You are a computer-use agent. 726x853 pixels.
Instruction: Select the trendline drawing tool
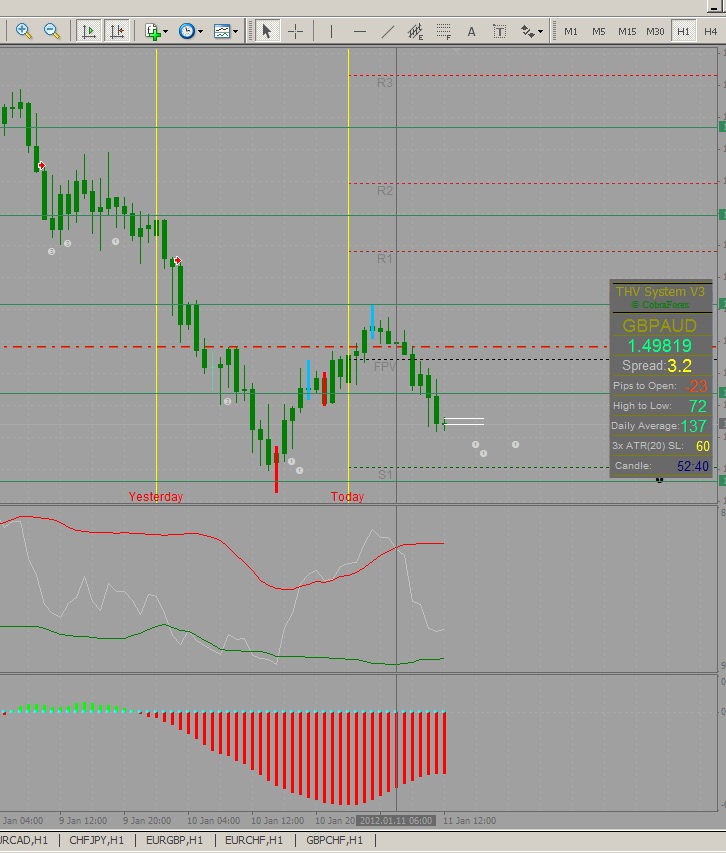click(x=388, y=31)
